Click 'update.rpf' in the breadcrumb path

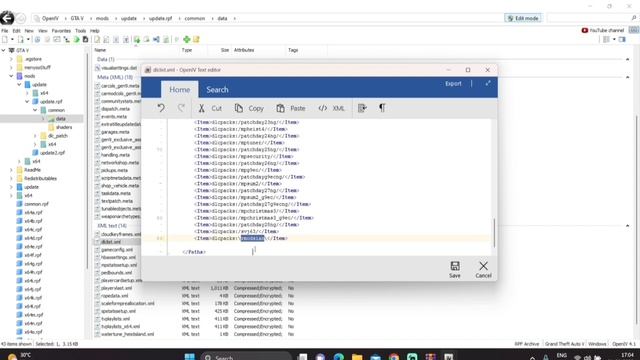pos(160,18)
